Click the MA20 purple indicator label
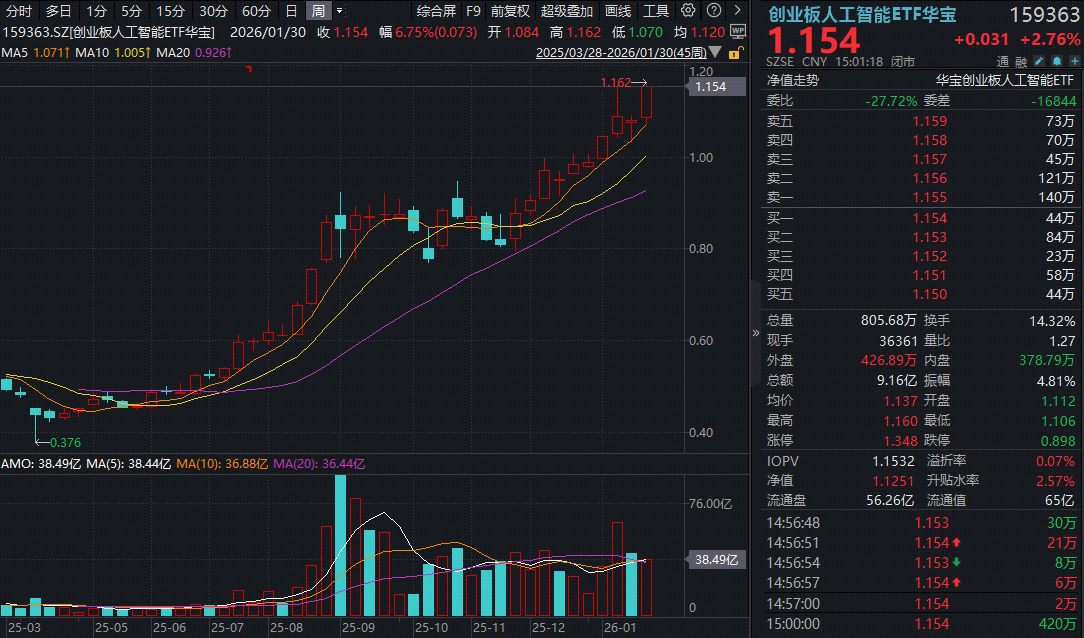 point(190,52)
